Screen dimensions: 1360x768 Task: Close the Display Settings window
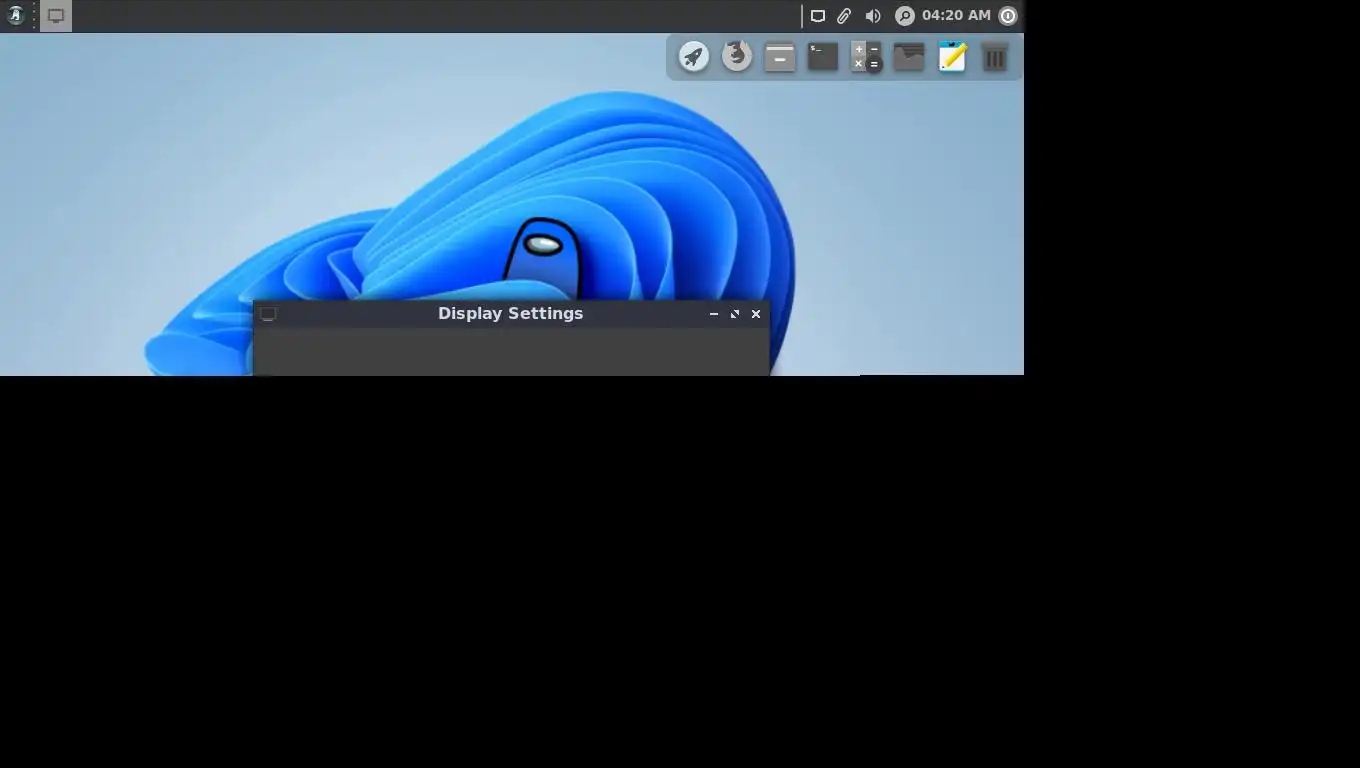pyautogui.click(x=756, y=314)
